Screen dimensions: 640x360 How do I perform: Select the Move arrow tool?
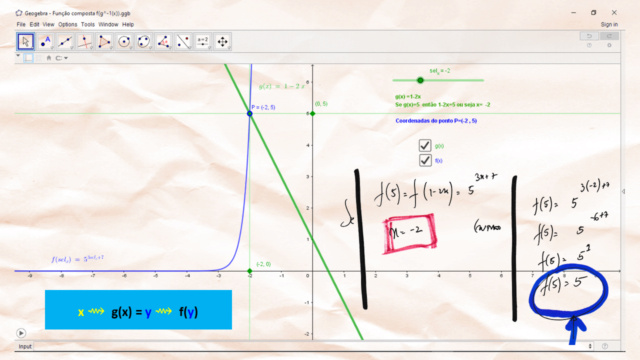point(26,42)
